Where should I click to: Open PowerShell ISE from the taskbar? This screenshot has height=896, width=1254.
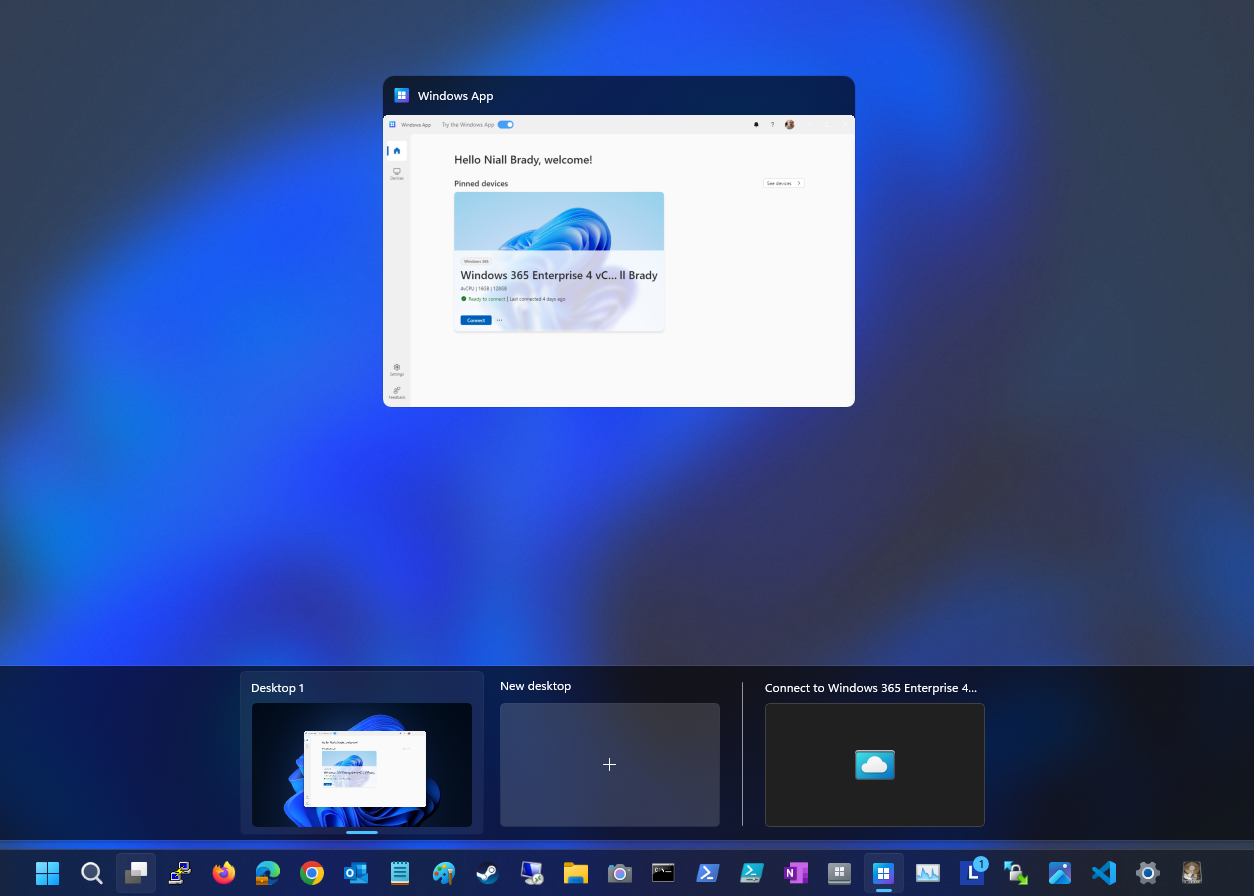751,873
